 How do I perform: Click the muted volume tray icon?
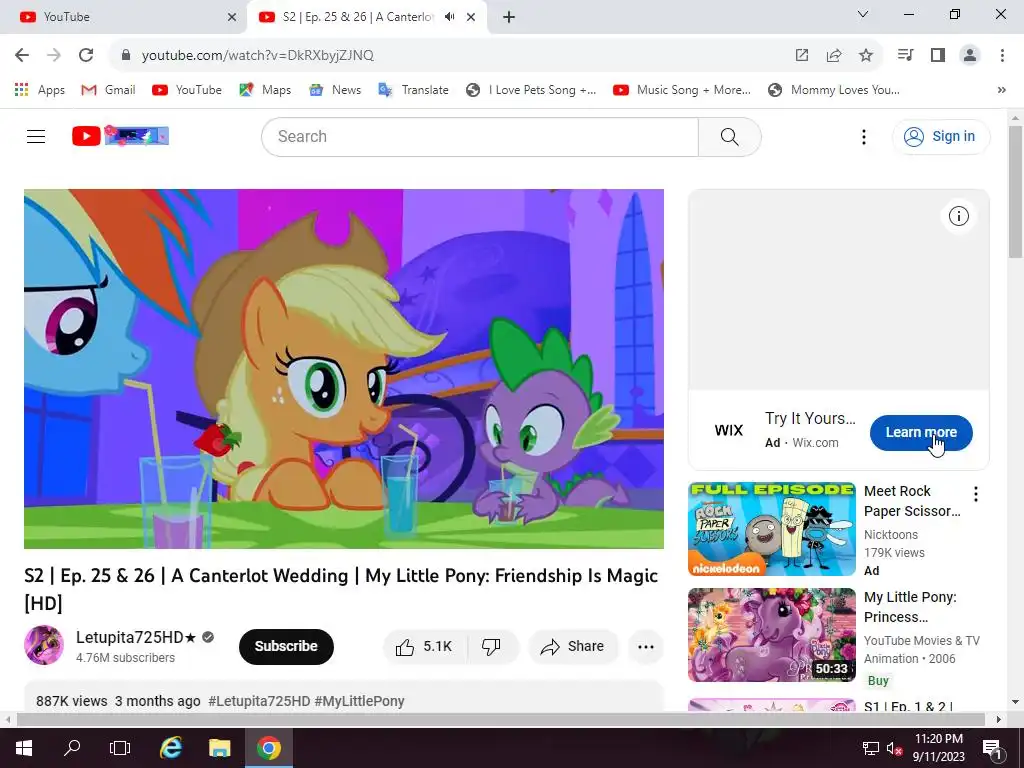895,748
